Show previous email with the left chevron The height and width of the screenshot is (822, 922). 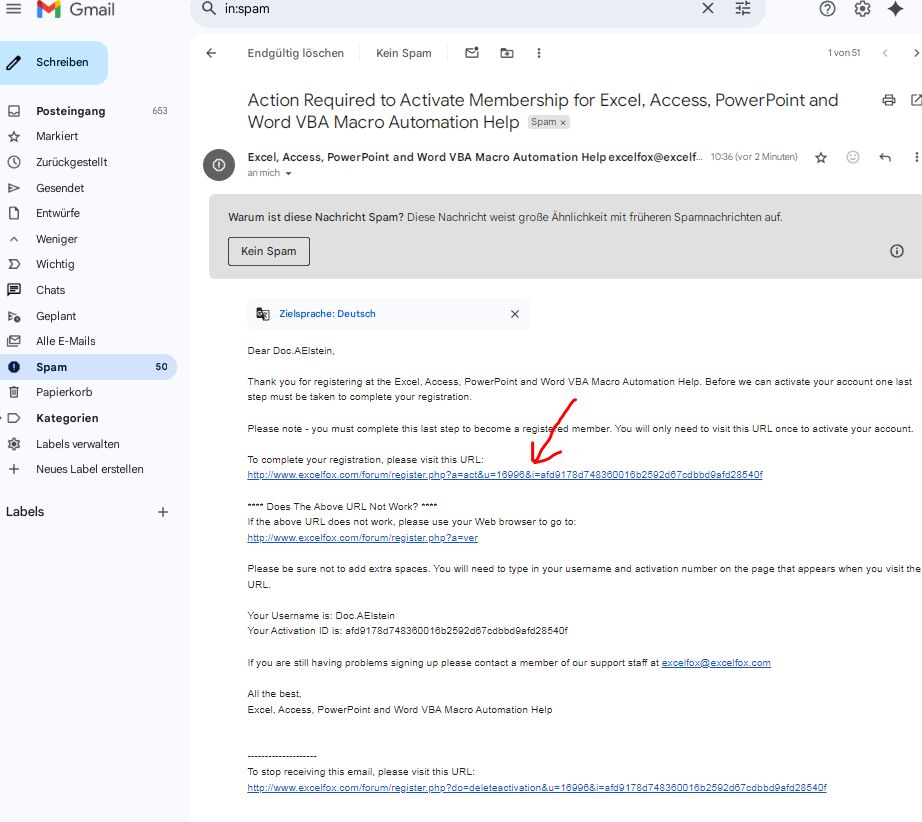(x=884, y=53)
